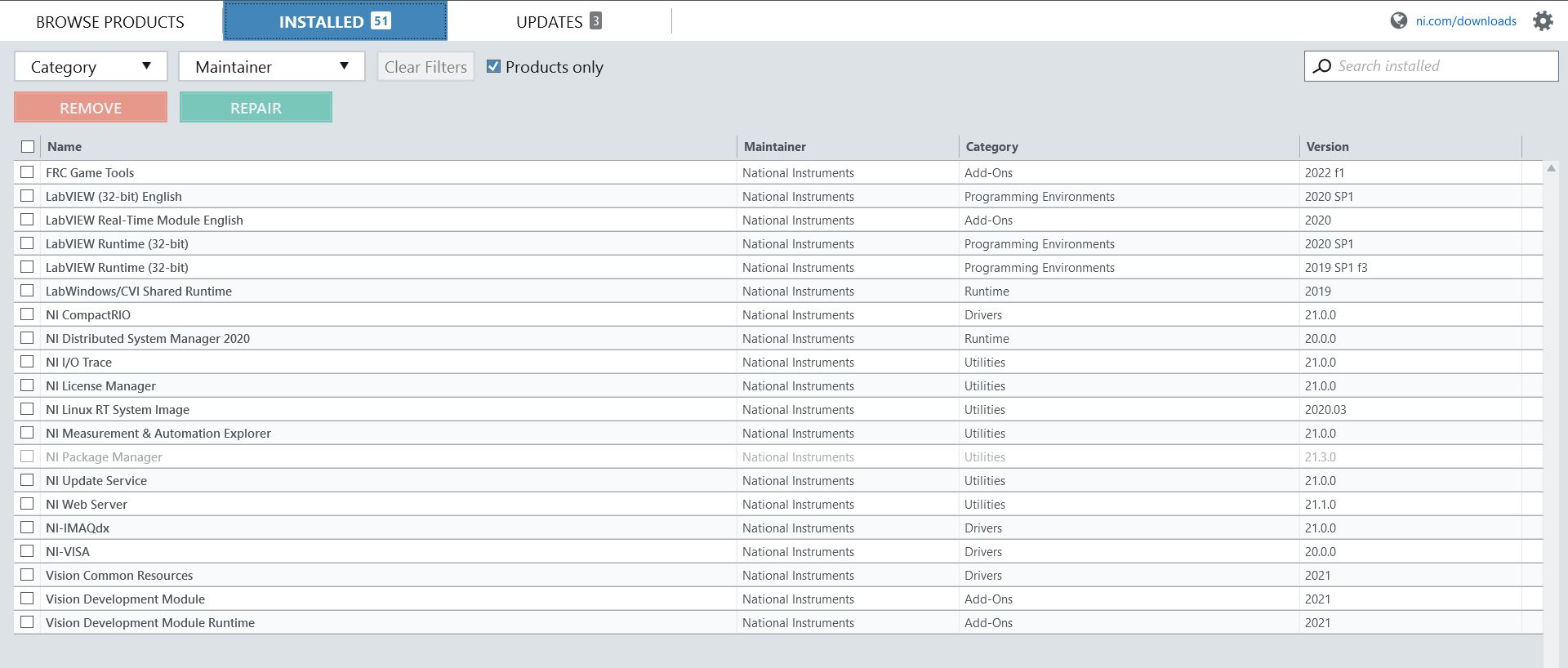Sort by the Category column header
Viewport: 1568px width, 668px height.
(991, 147)
